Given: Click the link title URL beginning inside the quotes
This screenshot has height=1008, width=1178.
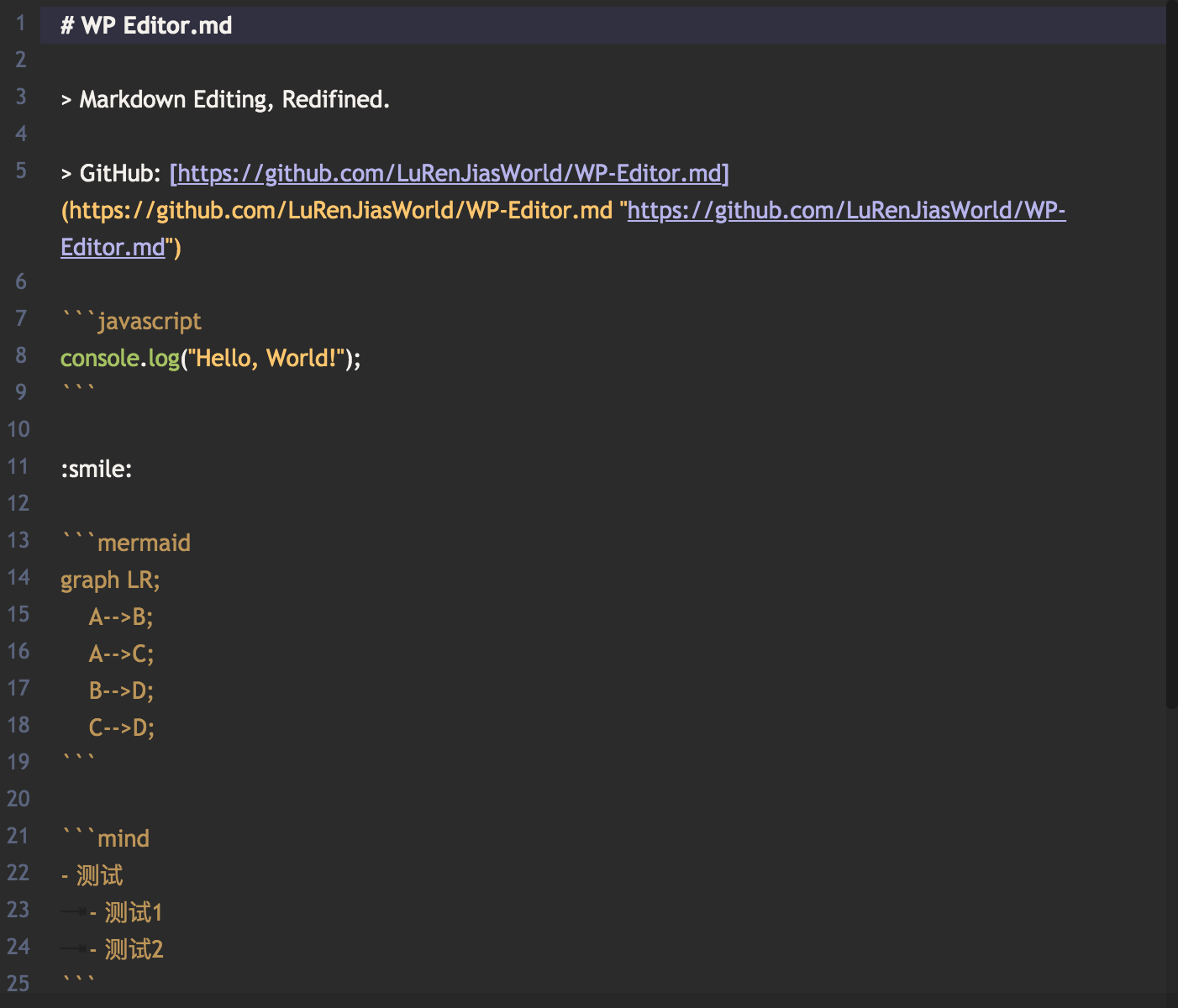Looking at the screenshot, I should click(x=846, y=210).
